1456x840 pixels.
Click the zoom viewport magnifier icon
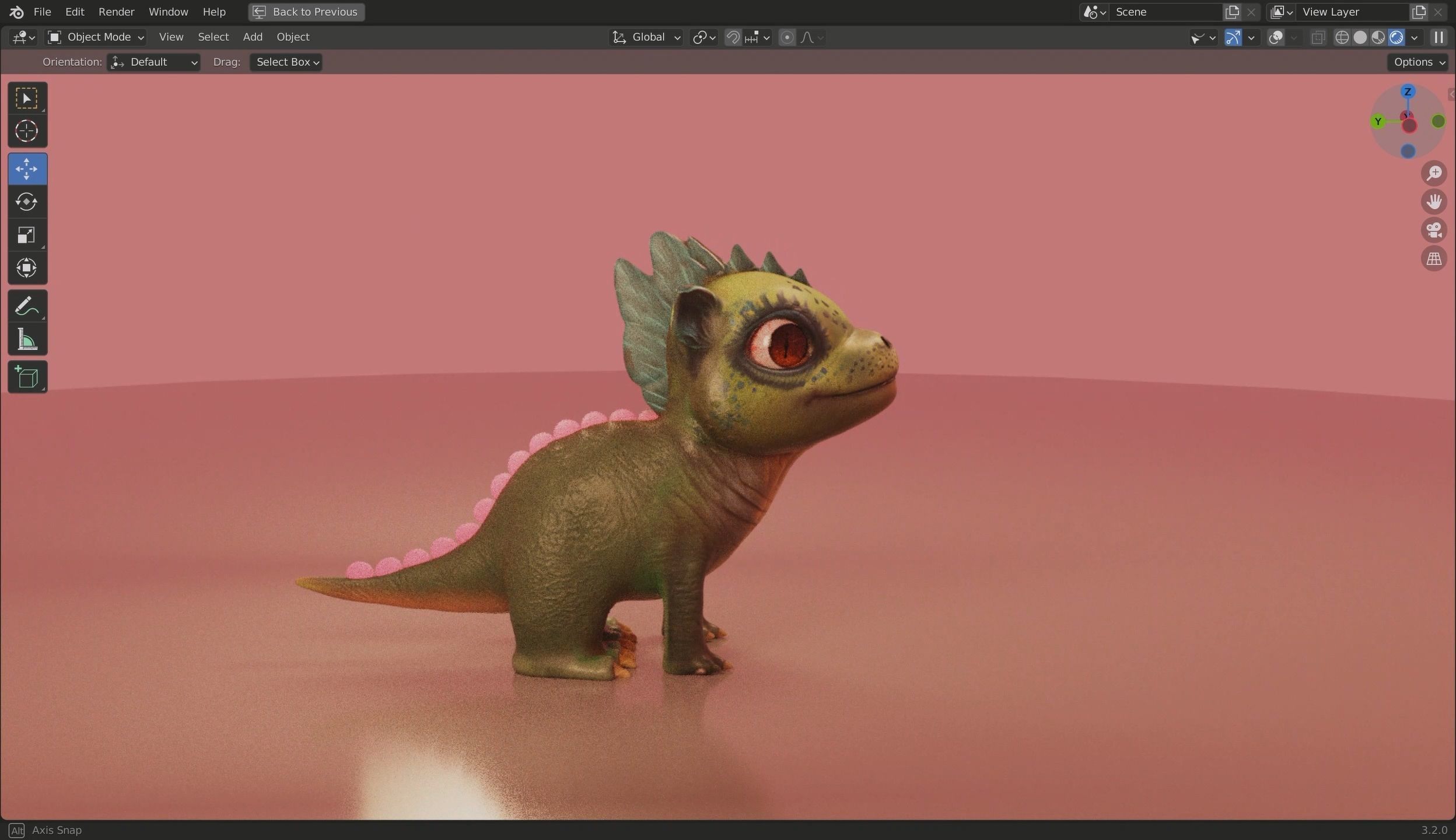(1434, 173)
